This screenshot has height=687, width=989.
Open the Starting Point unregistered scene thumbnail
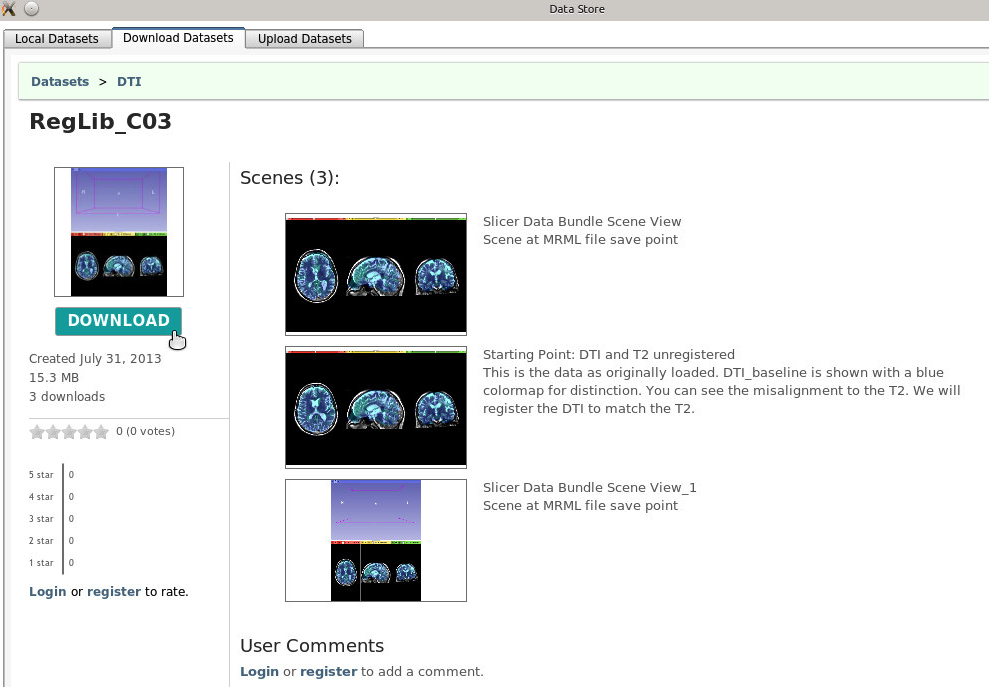coord(376,407)
